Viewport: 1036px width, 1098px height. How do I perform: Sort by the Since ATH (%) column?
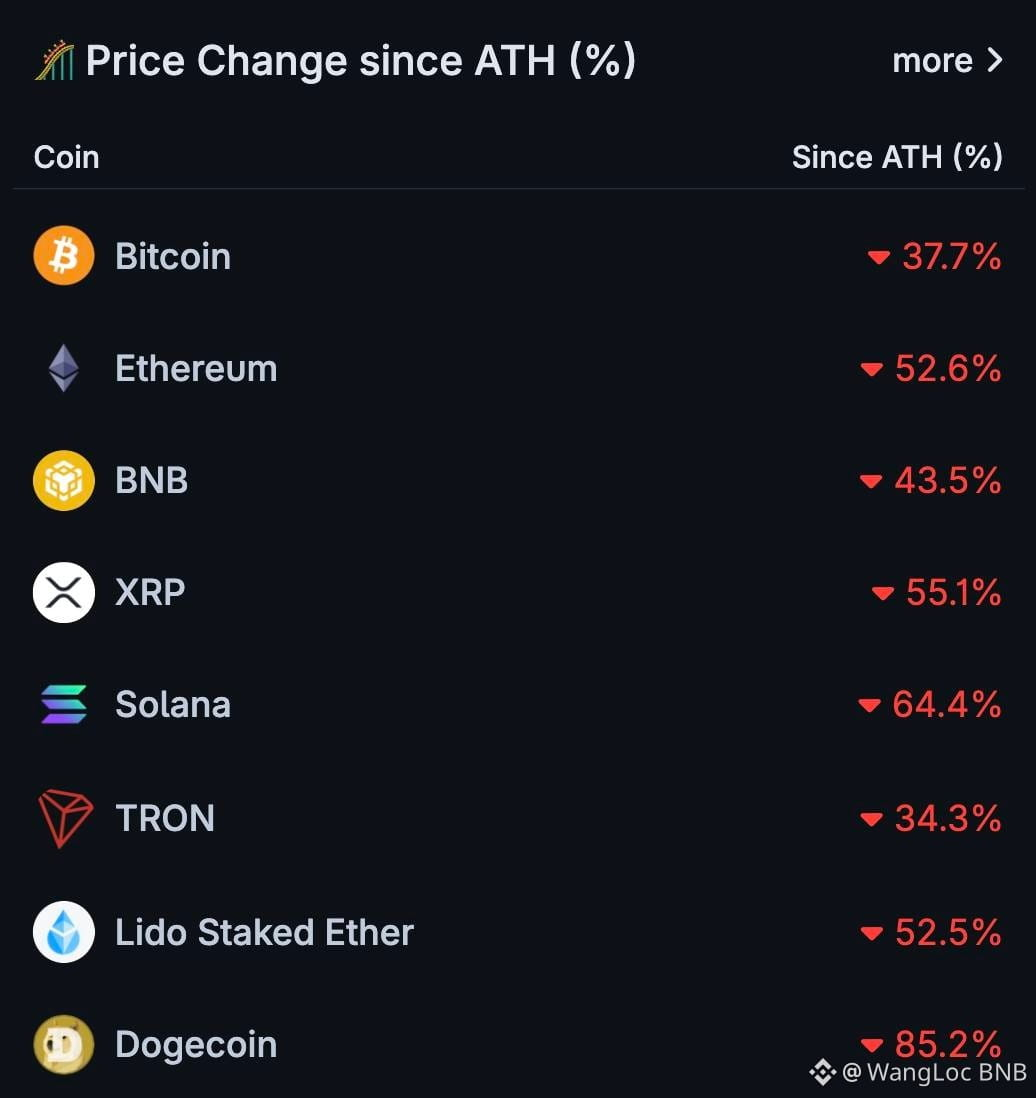(897, 157)
